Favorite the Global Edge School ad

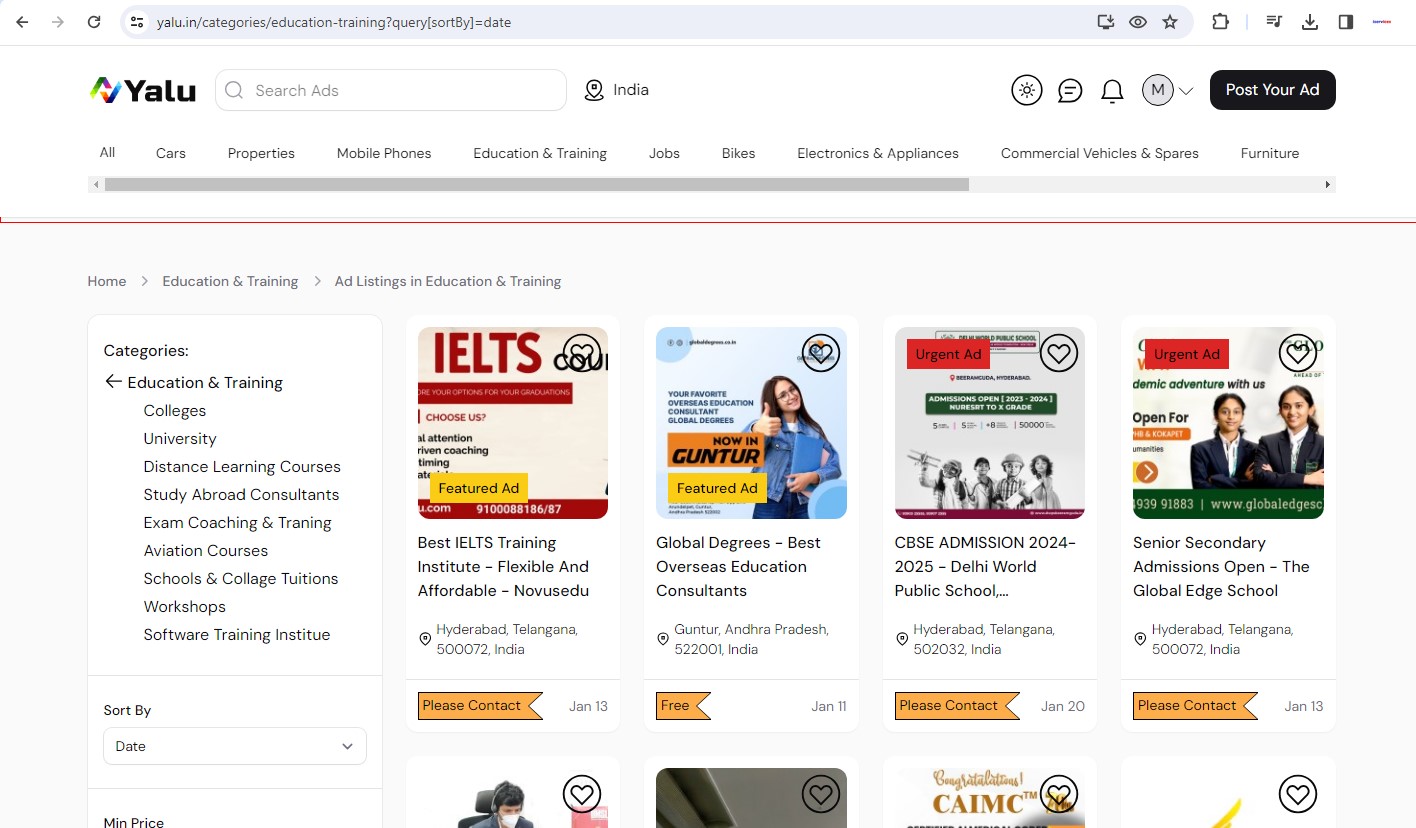pos(1298,353)
